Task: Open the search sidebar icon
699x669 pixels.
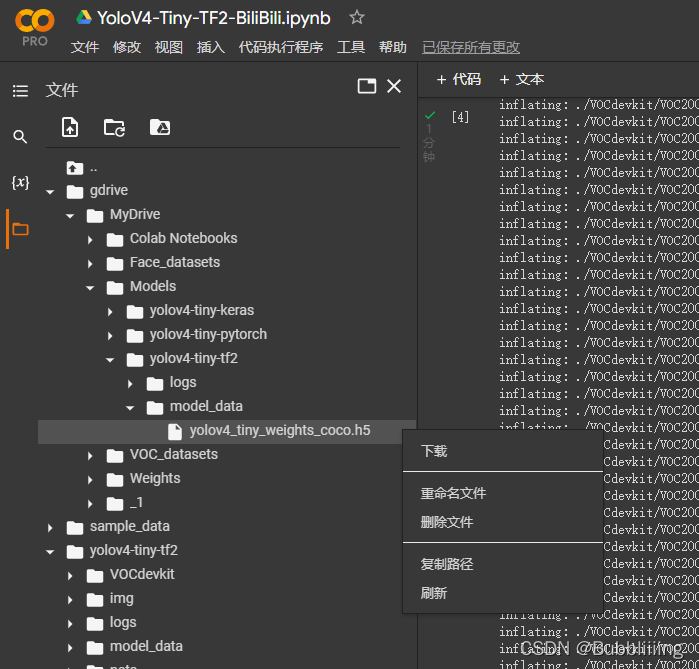Action: tap(20, 136)
